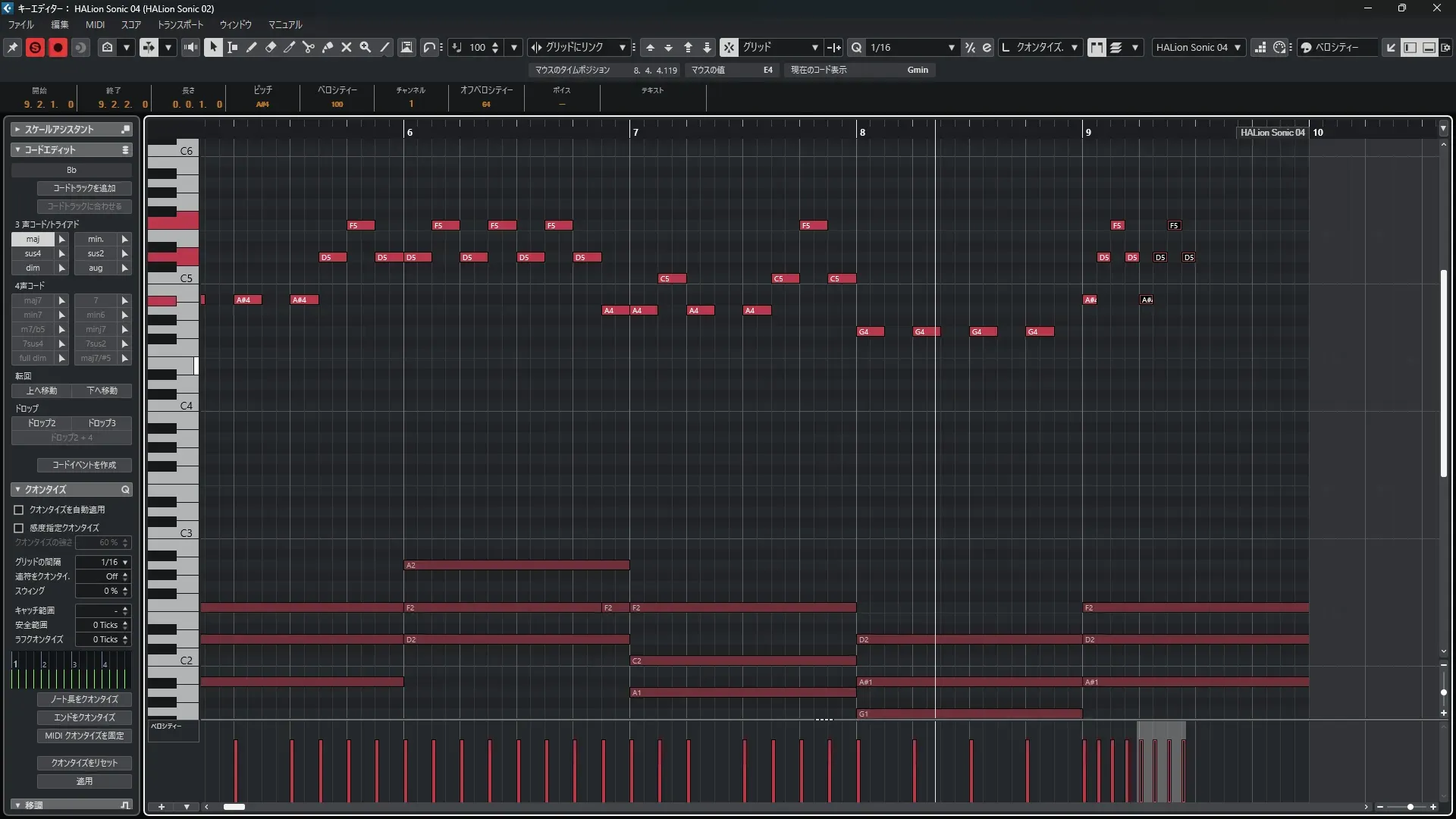Collapse the コードエディット section

[17, 149]
